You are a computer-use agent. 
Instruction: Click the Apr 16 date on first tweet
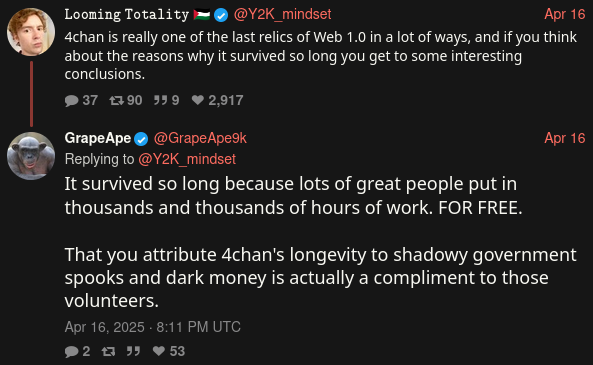point(565,14)
